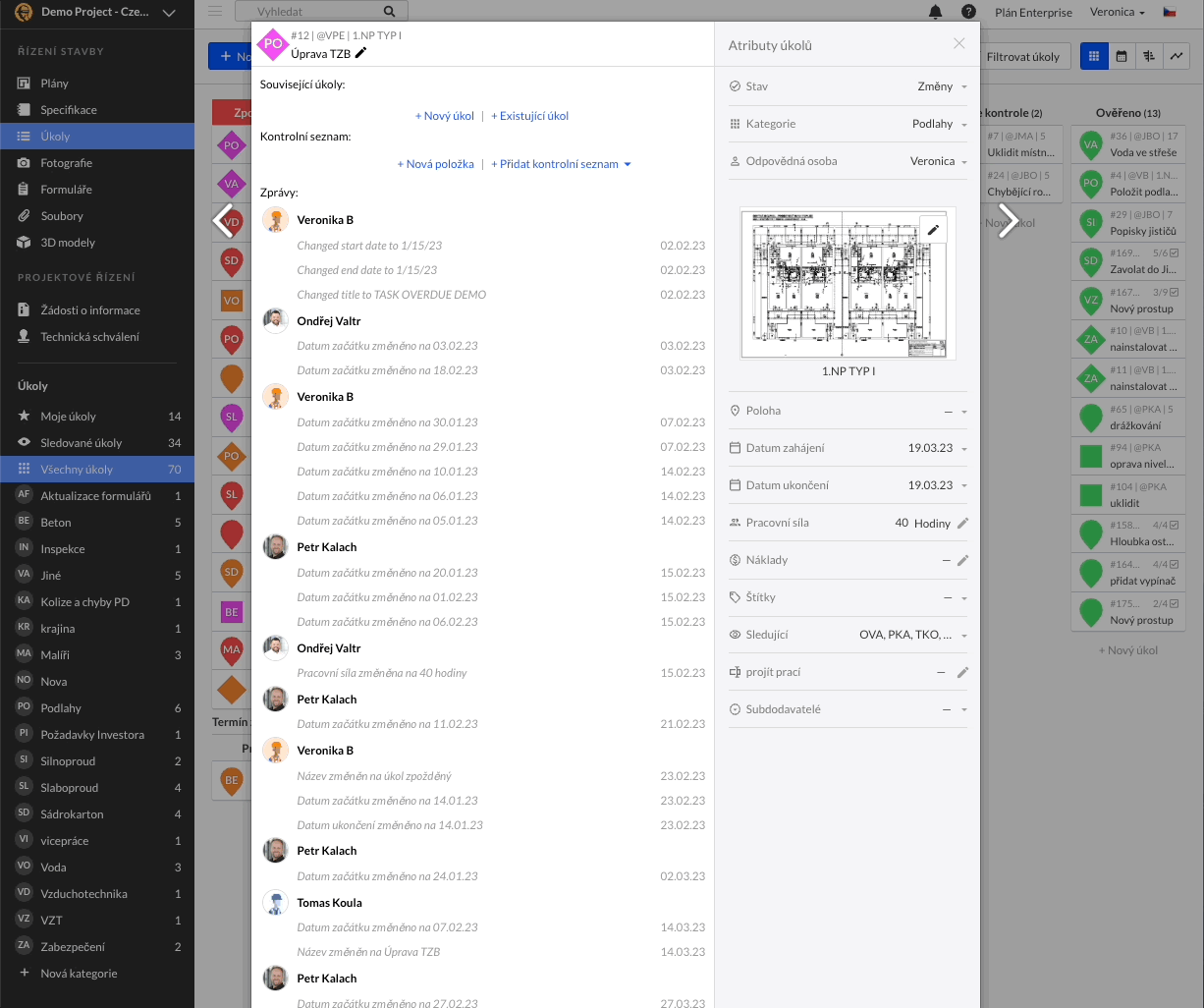The width and height of the screenshot is (1204, 1008).
Task: Open the Stav dropdown showing Změny
Action: point(942,86)
